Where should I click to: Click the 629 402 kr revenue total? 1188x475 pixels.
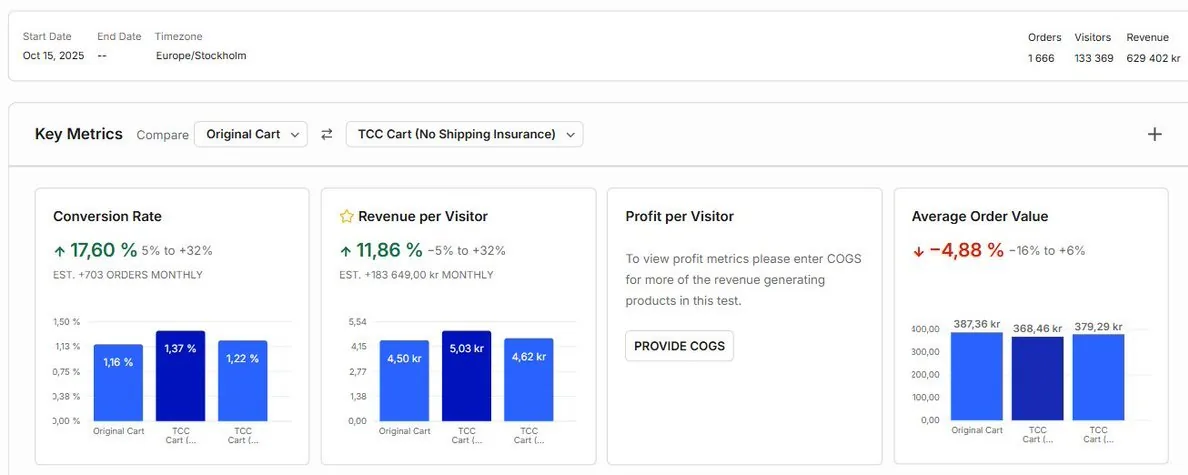click(x=1153, y=58)
